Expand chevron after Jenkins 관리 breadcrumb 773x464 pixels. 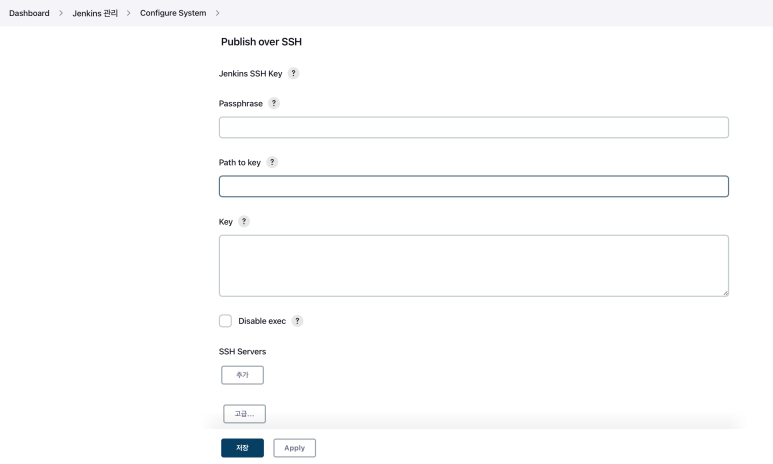point(129,13)
